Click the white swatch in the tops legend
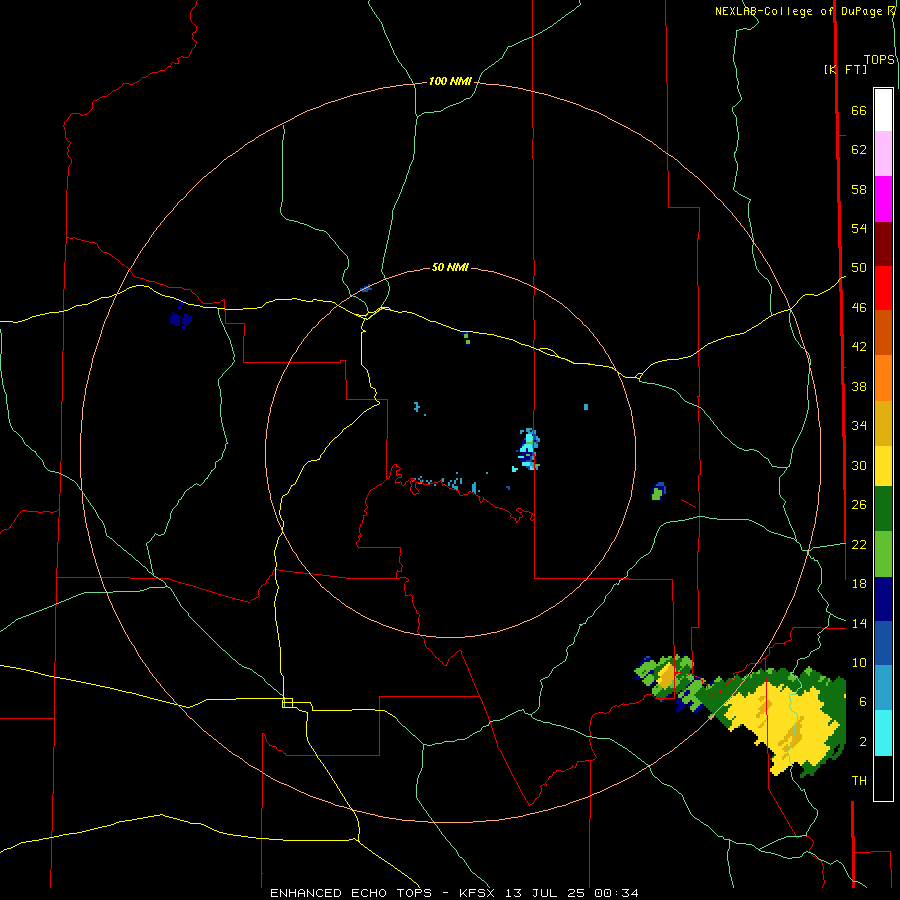 tap(883, 110)
